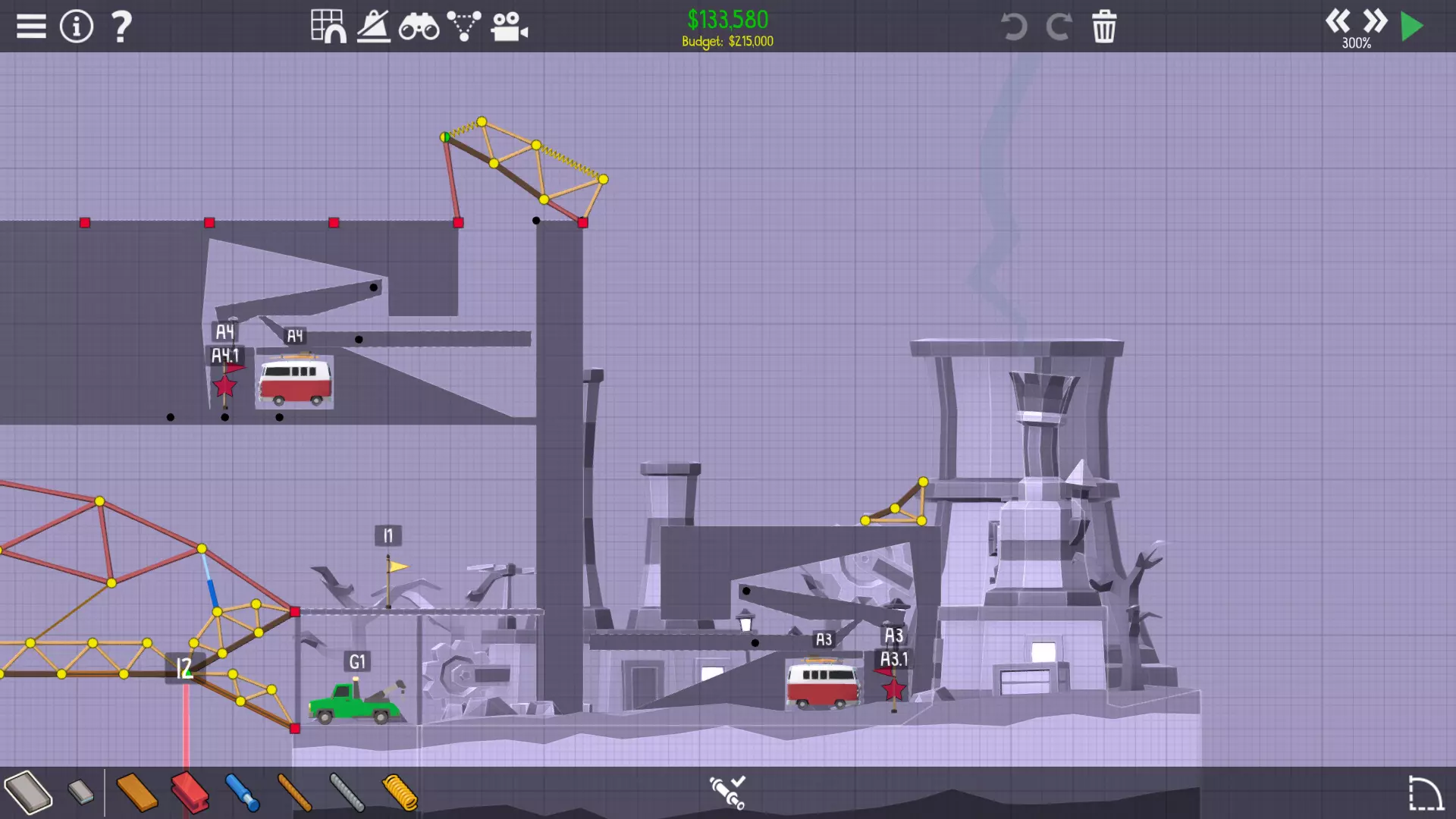Select the road material
Screen dimensions: 1456x819
[x=28, y=792]
